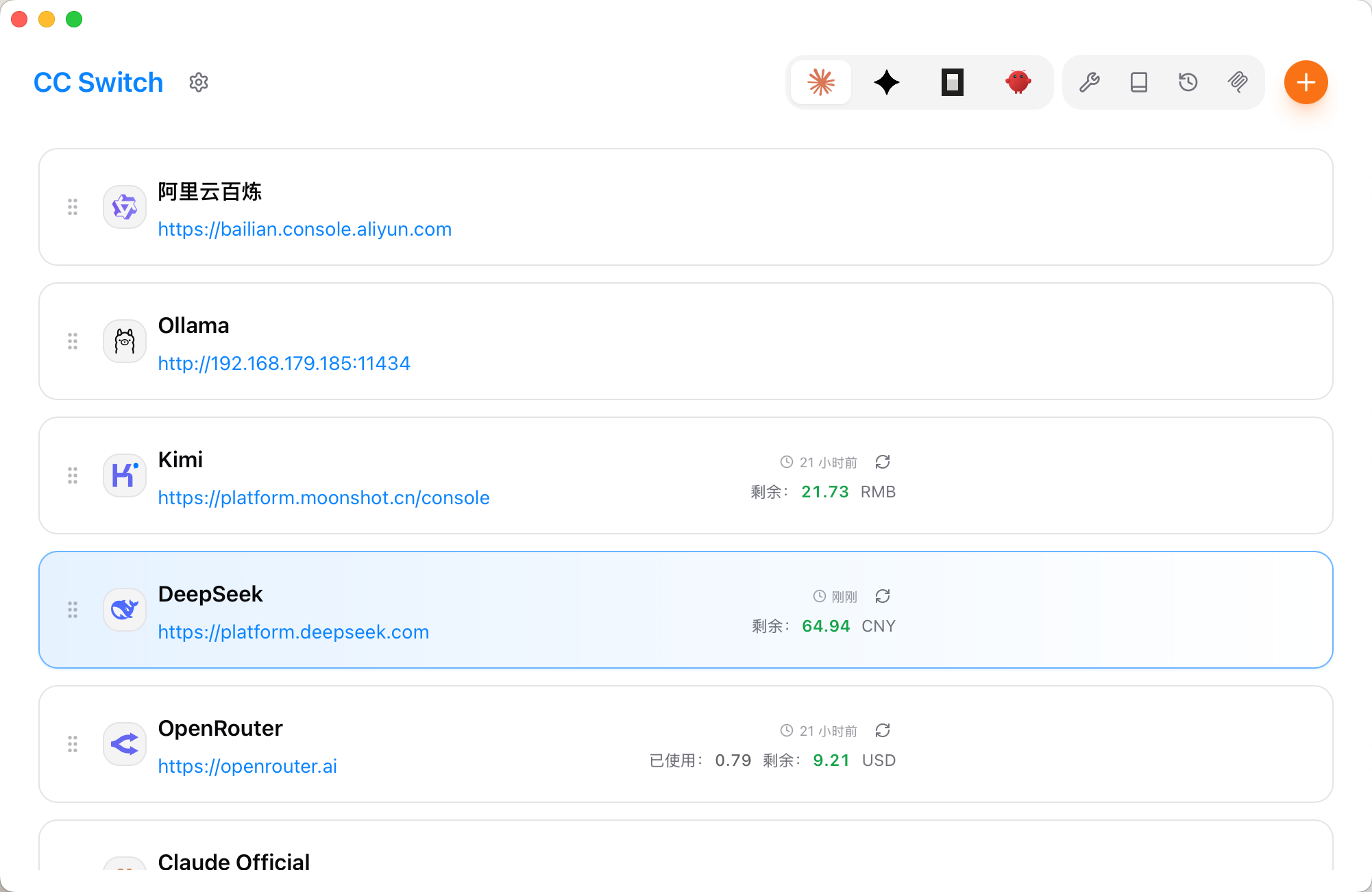The height and width of the screenshot is (892, 1372).
Task: Click Kimi '21 小时前' timestamp
Action: (829, 462)
